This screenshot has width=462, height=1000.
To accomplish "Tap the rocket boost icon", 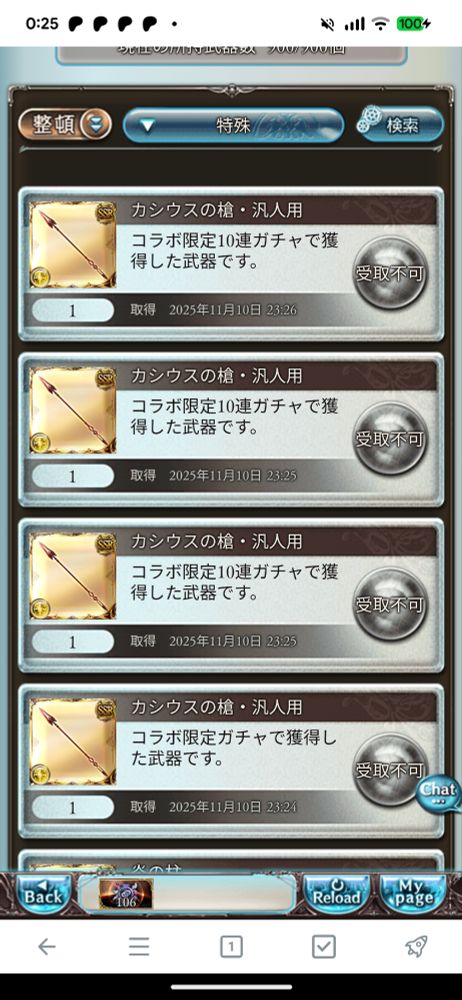I will point(416,946).
